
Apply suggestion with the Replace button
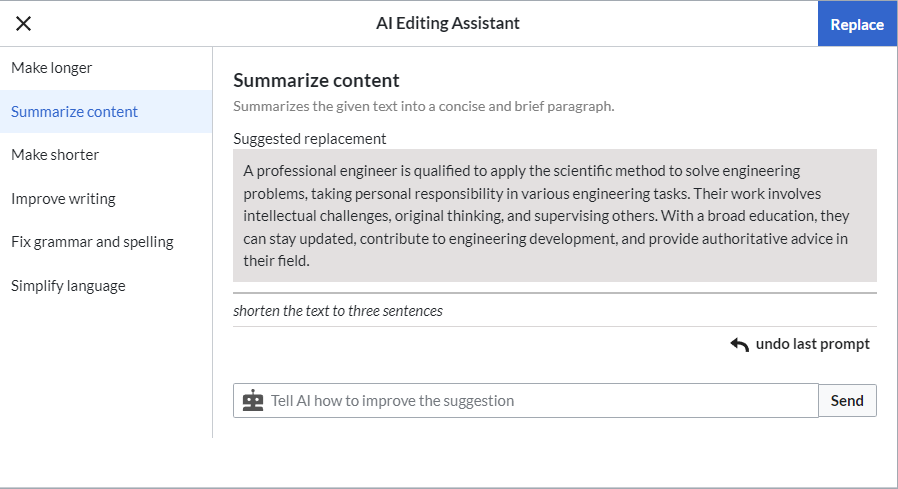click(x=857, y=24)
